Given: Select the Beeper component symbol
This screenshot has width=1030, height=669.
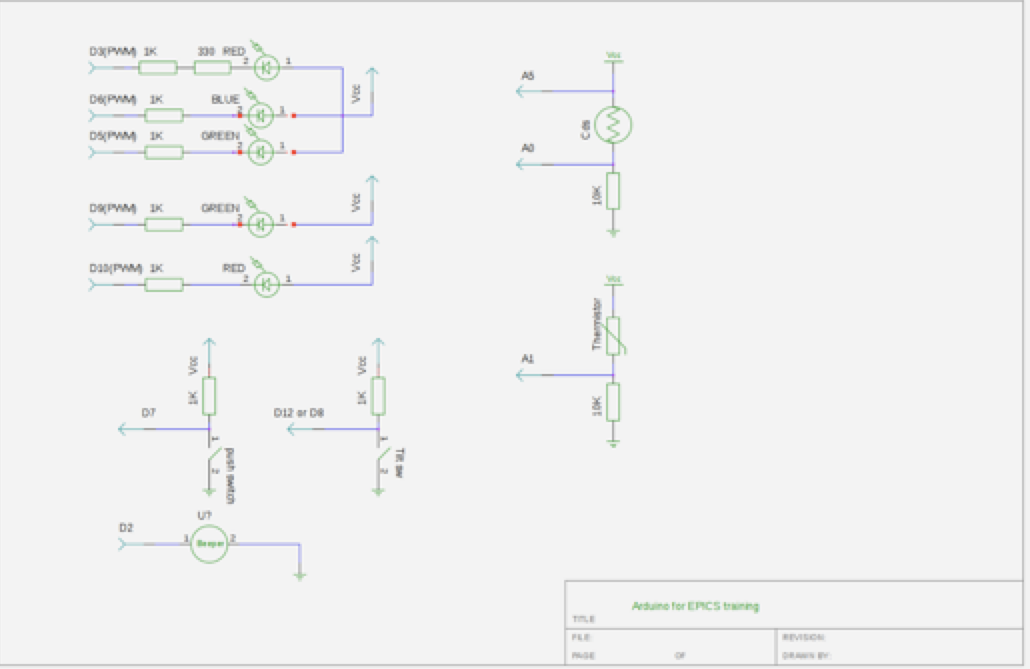Looking at the screenshot, I should [209, 544].
